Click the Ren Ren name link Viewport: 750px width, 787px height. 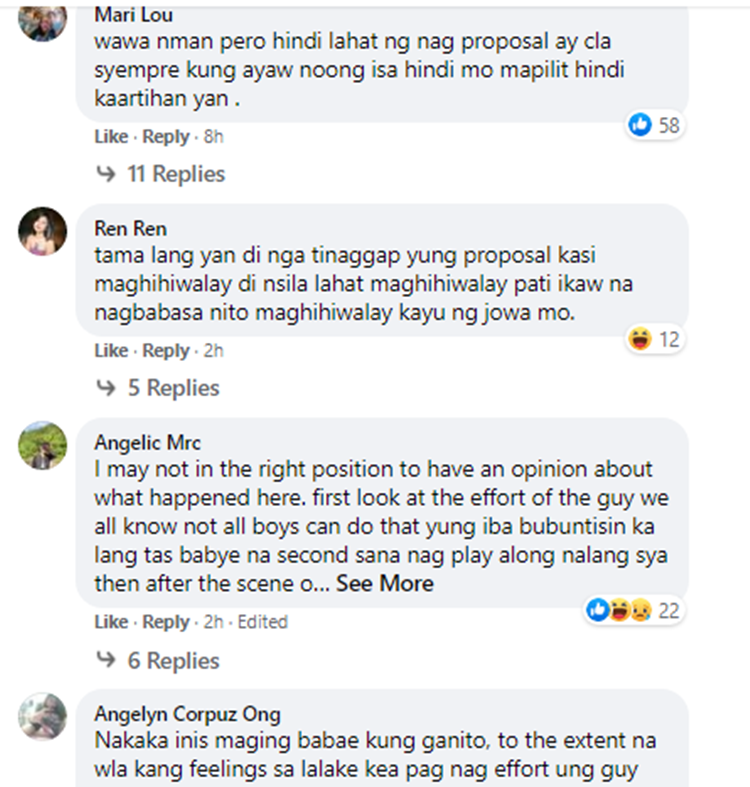(x=131, y=229)
